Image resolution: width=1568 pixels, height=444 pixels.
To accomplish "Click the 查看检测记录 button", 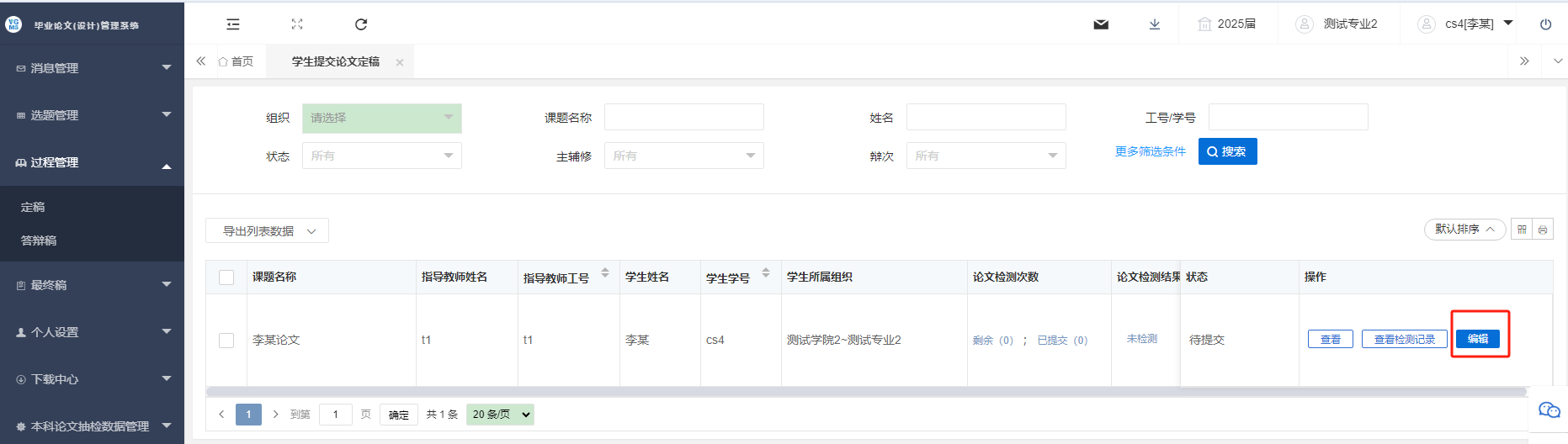I will tap(1404, 339).
